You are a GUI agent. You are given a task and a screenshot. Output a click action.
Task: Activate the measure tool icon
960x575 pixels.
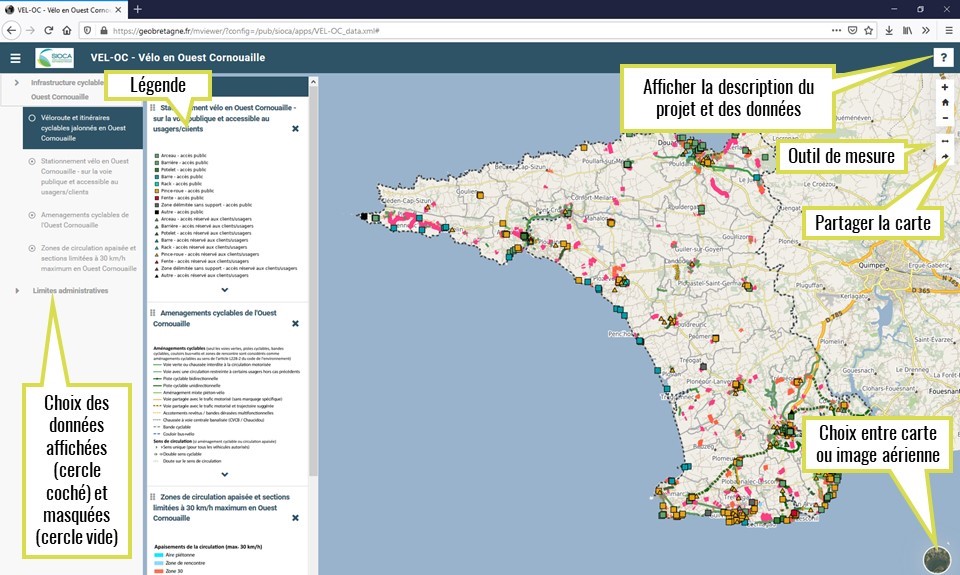(x=945, y=141)
